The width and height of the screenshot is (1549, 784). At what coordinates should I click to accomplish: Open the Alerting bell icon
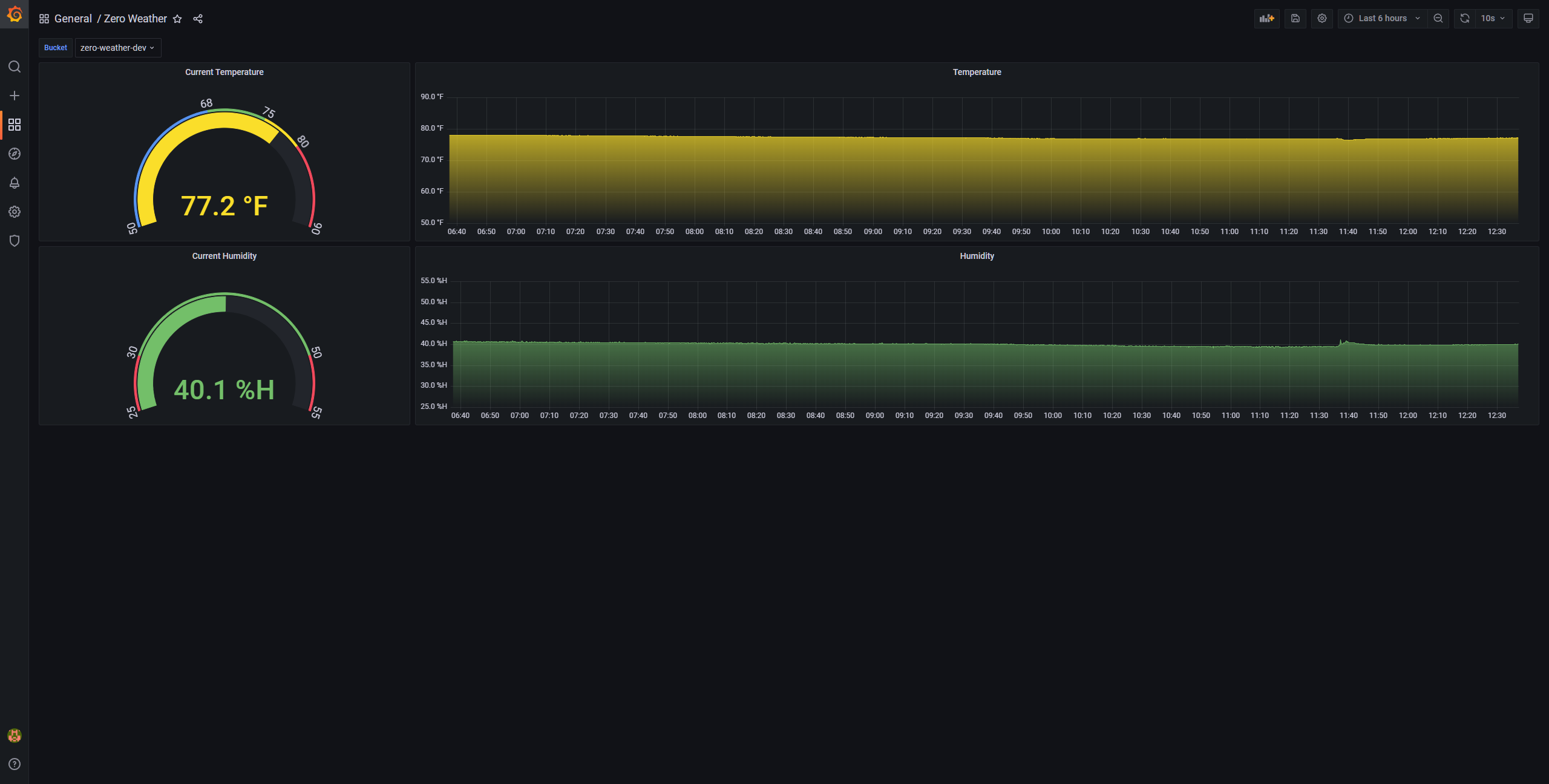15,183
